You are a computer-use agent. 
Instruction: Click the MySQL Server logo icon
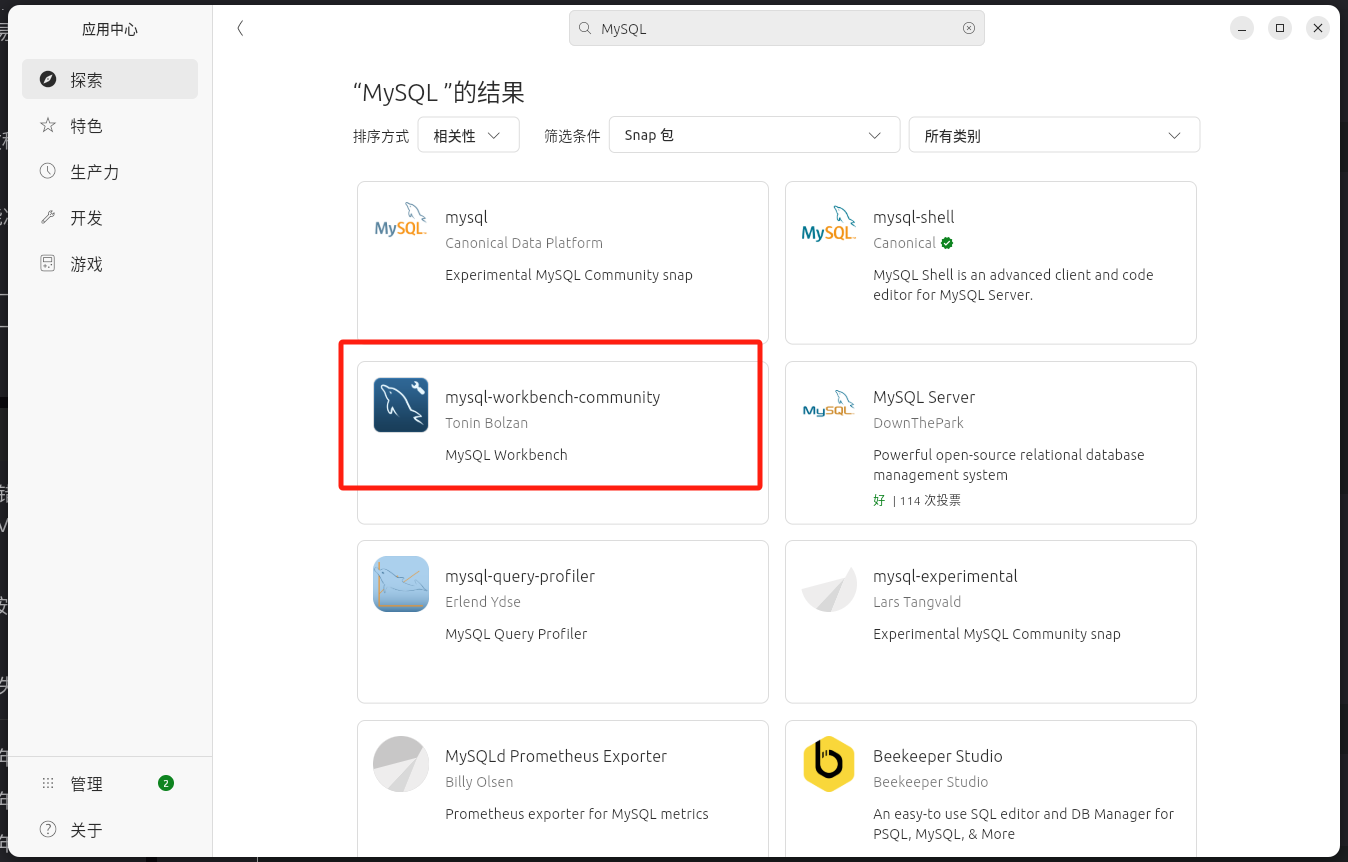tap(829, 404)
